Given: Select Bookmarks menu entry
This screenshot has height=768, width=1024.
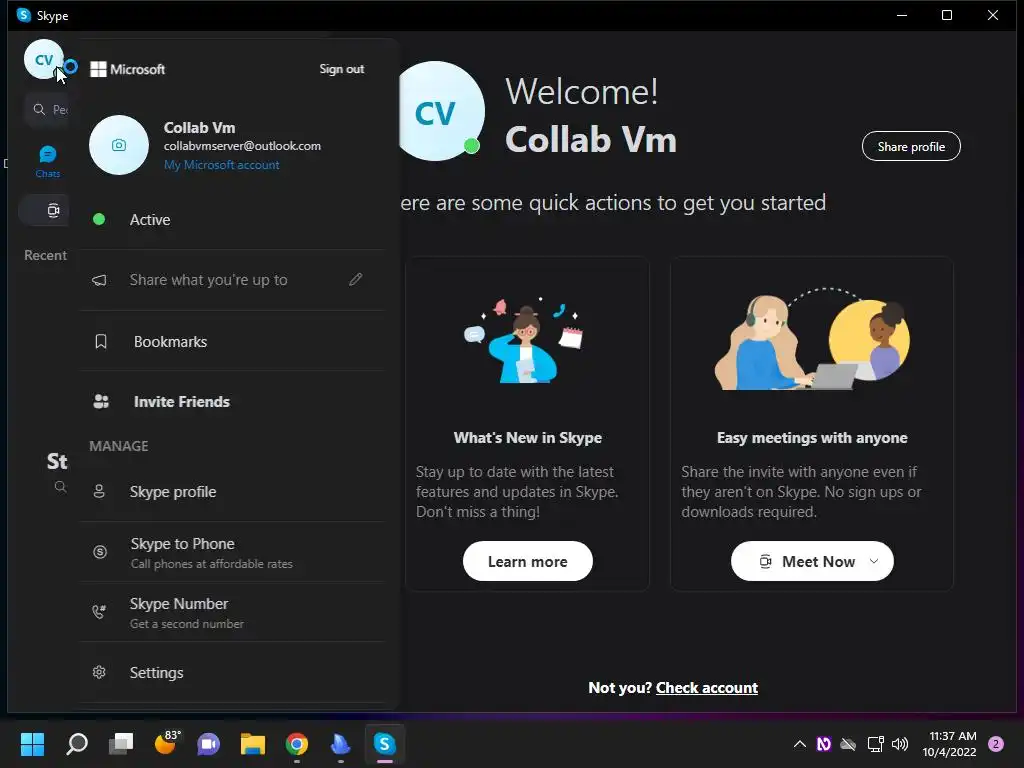Looking at the screenshot, I should pos(232,342).
